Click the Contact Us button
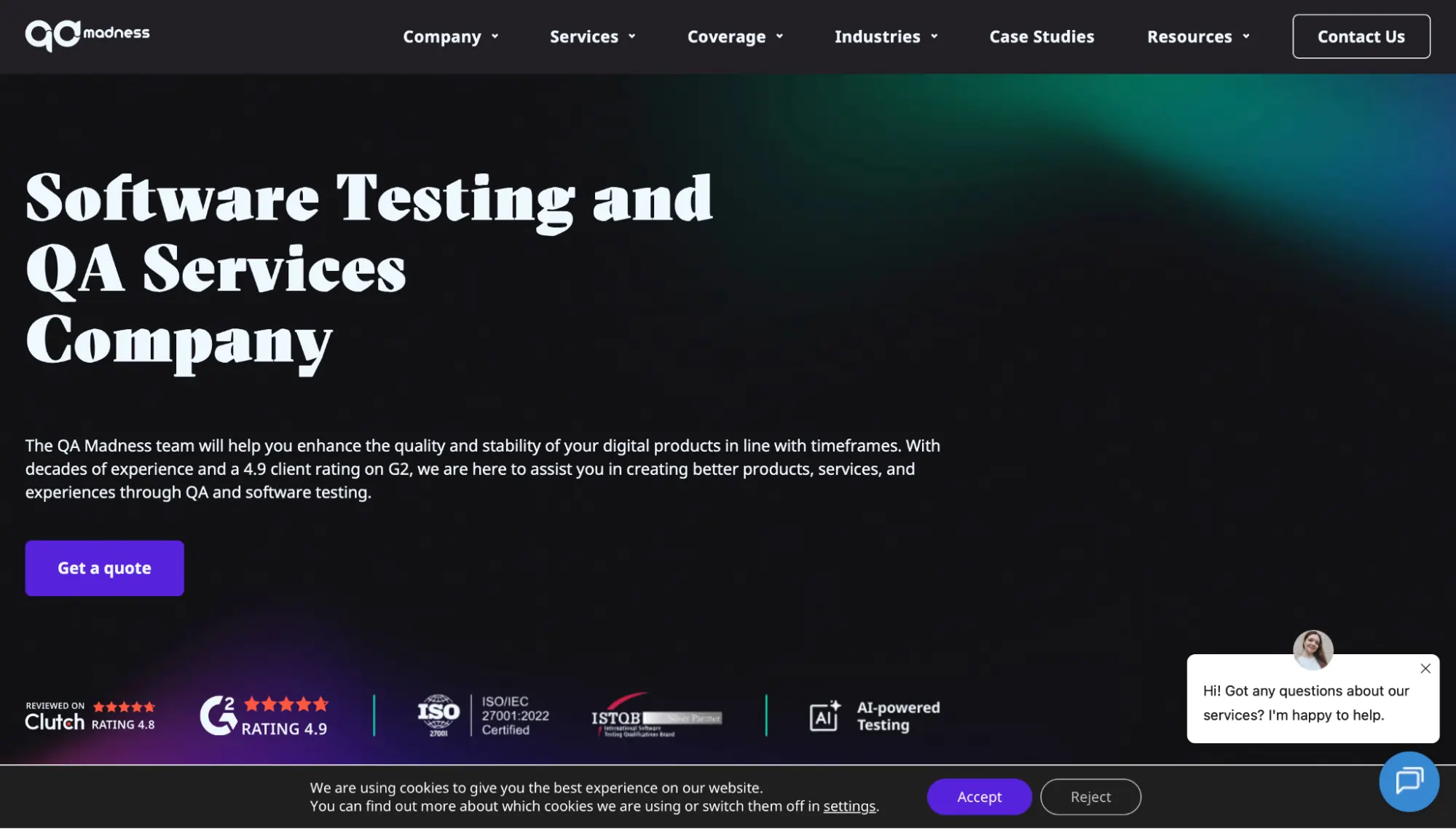This screenshot has width=1456, height=829. tap(1361, 36)
